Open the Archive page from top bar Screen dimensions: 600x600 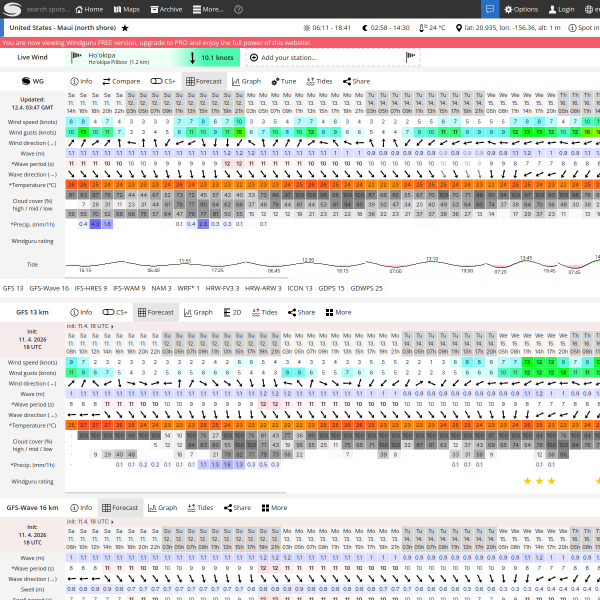[166, 9]
